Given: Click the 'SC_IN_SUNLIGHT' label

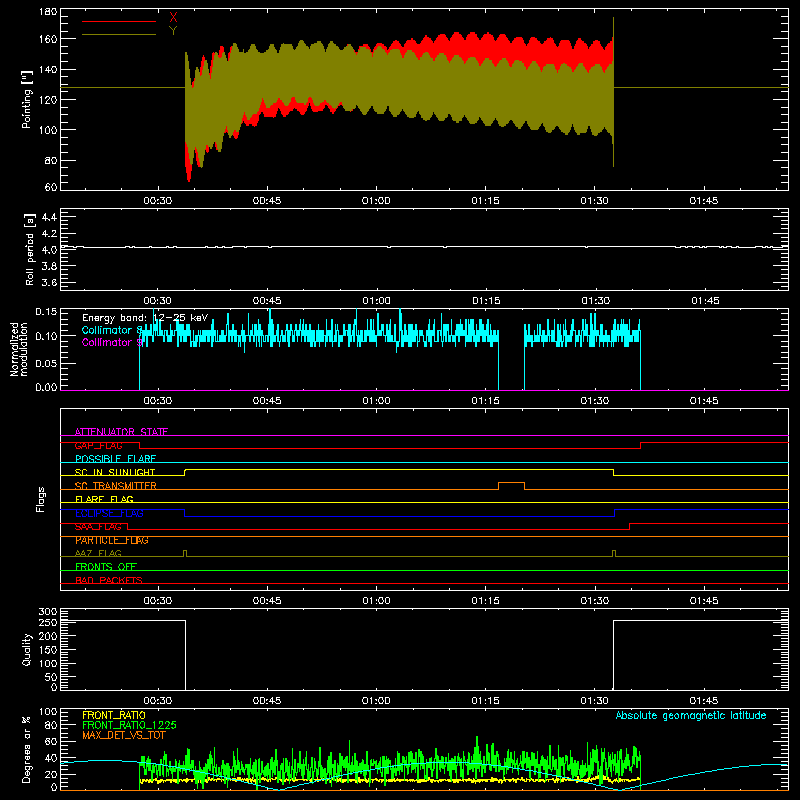Looking at the screenshot, I should [x=115, y=472].
